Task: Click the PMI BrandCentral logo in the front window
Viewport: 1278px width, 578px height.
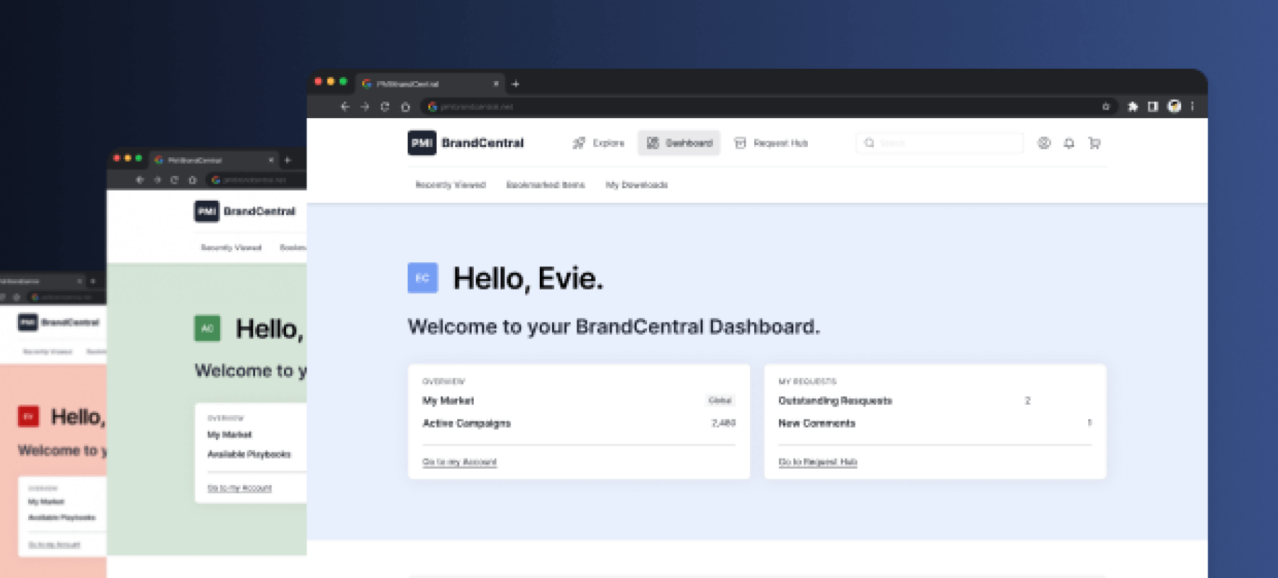Action: (x=466, y=143)
